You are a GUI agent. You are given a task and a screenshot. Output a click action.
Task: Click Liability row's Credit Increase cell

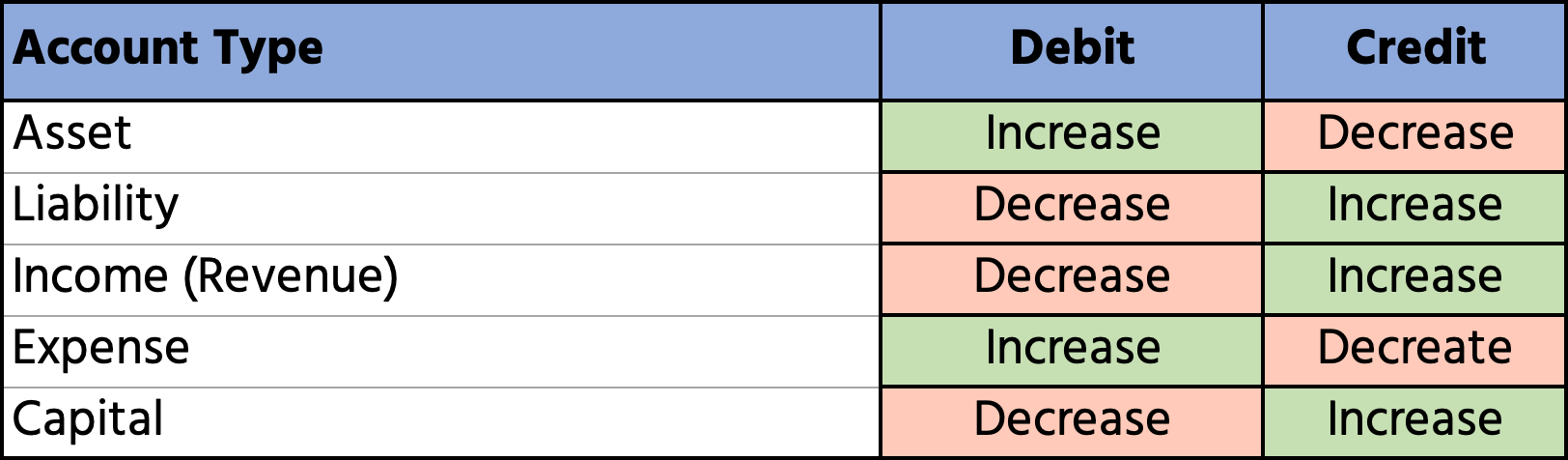[x=1415, y=205]
